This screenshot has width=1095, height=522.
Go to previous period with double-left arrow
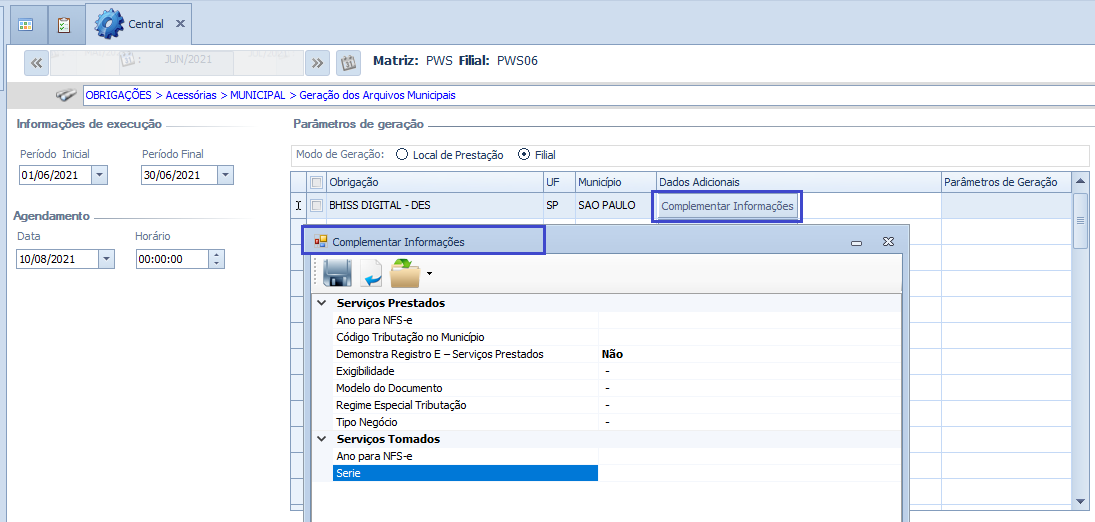[x=36, y=62]
